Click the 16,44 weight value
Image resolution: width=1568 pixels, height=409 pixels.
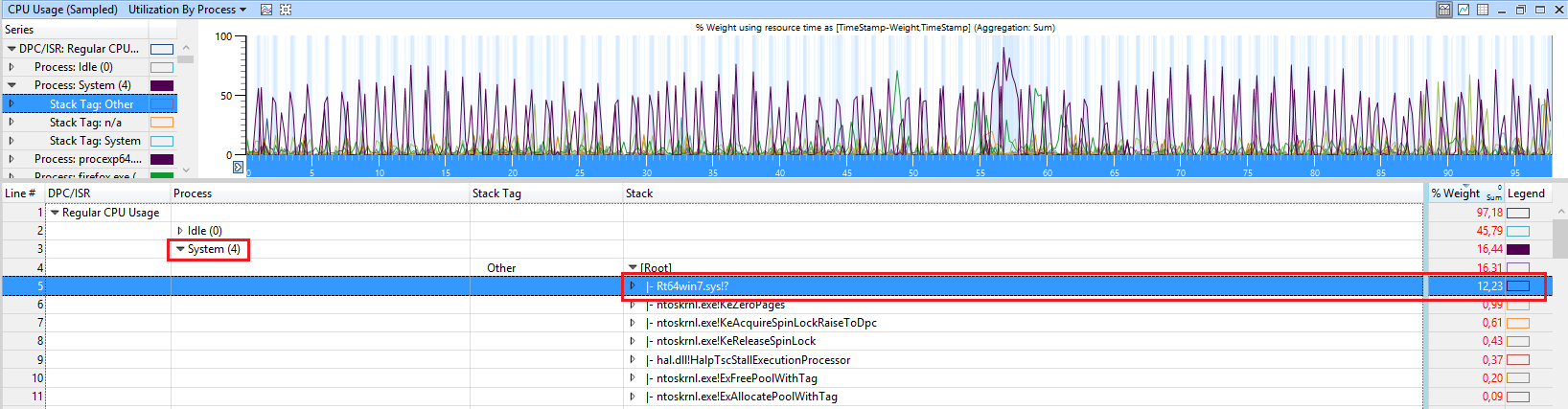1489,249
